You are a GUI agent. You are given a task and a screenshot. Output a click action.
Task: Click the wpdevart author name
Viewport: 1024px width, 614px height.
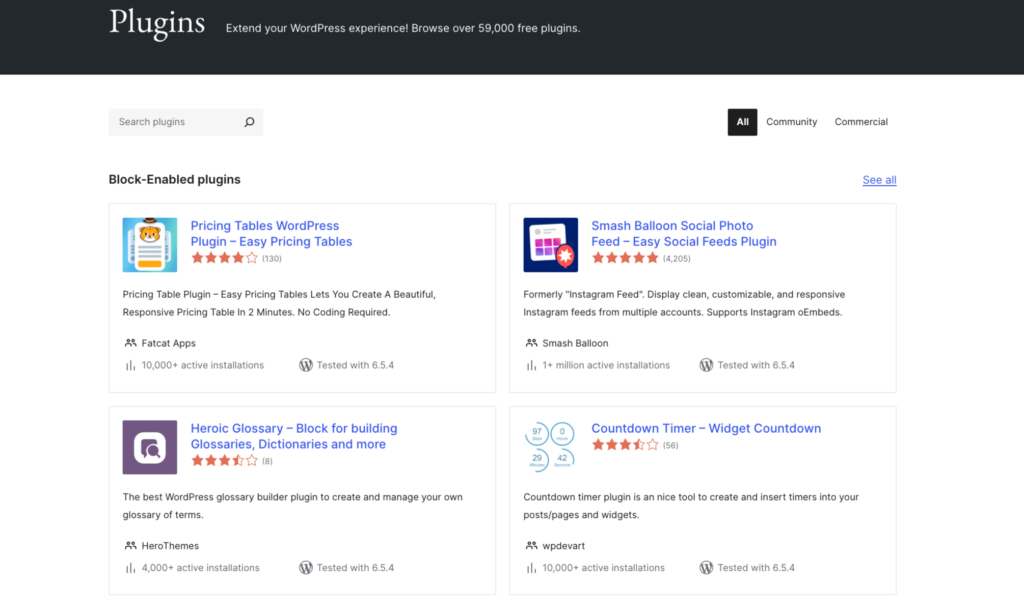click(x=565, y=546)
